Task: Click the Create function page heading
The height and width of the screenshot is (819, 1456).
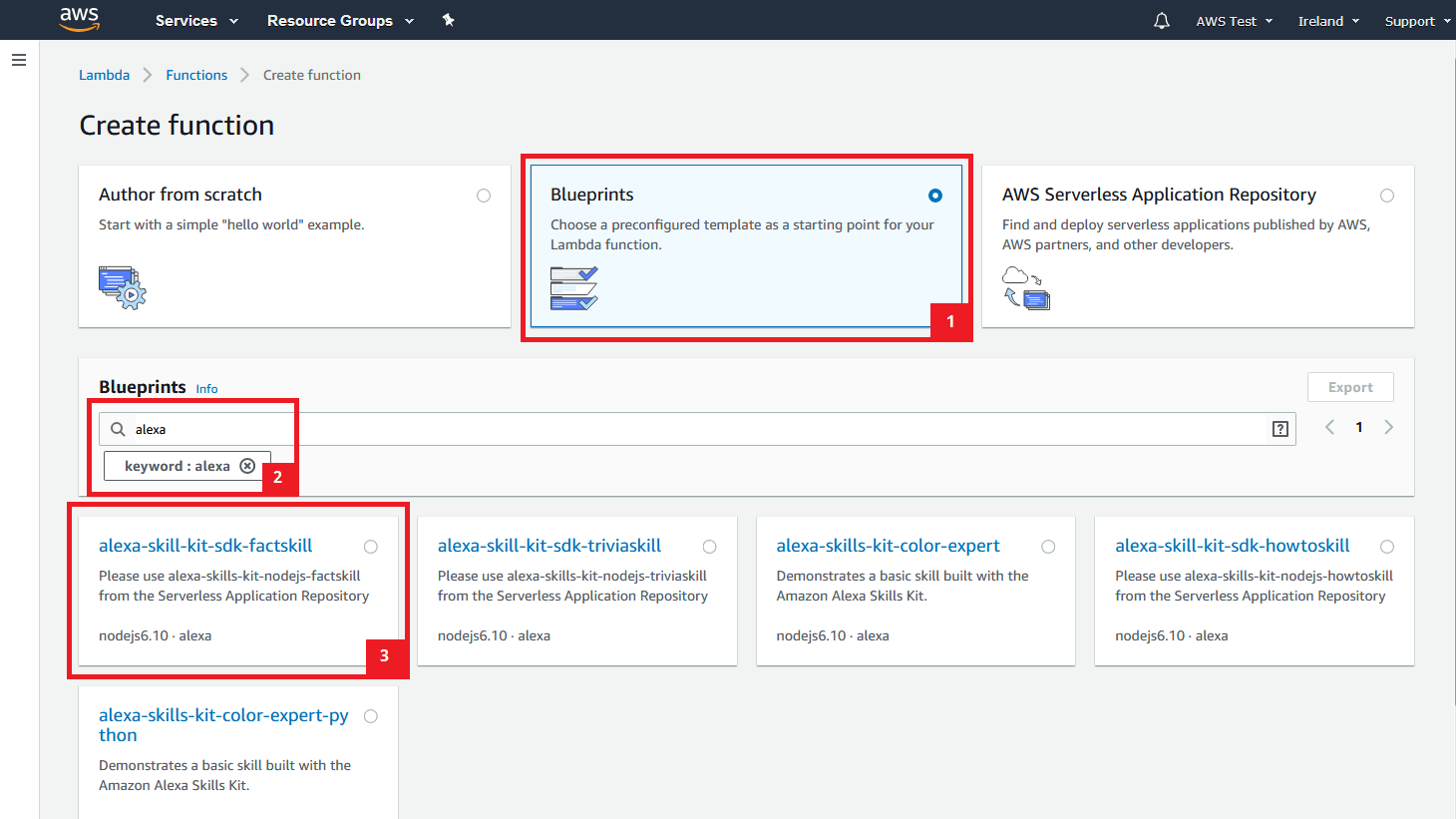Action: tap(177, 126)
